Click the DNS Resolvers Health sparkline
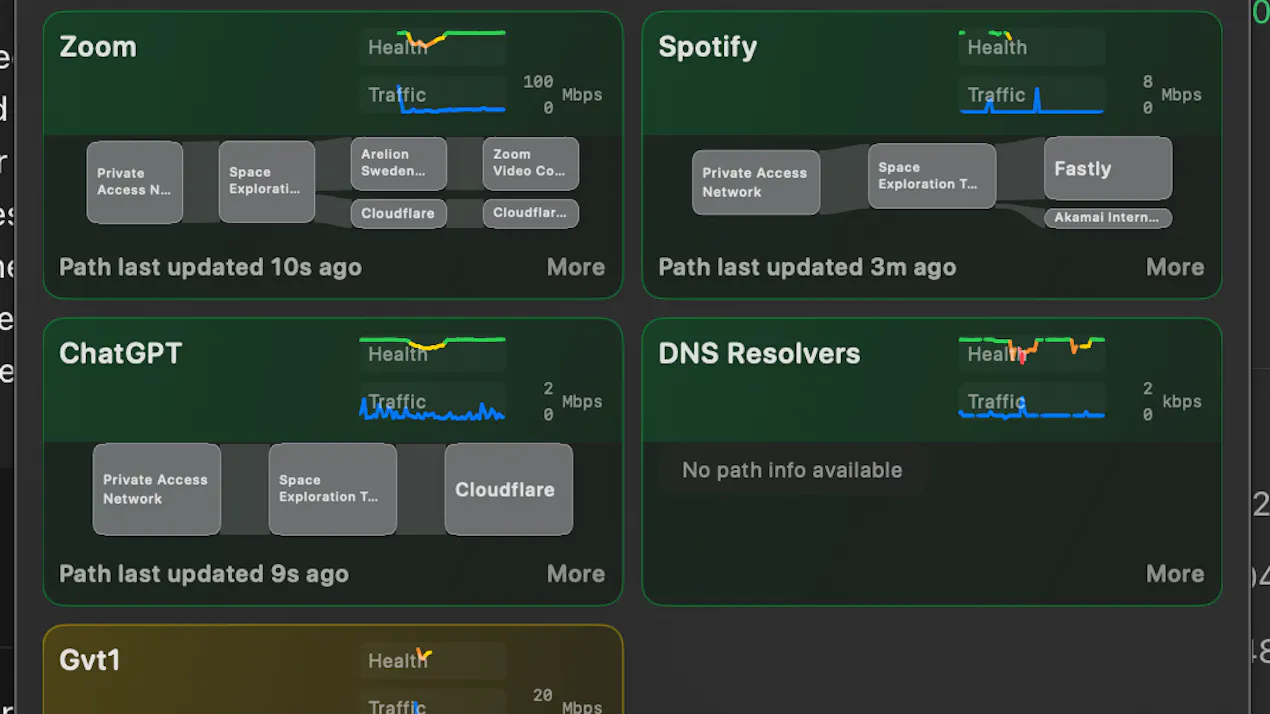Image resolution: width=1270 pixels, height=714 pixels. click(x=1032, y=354)
